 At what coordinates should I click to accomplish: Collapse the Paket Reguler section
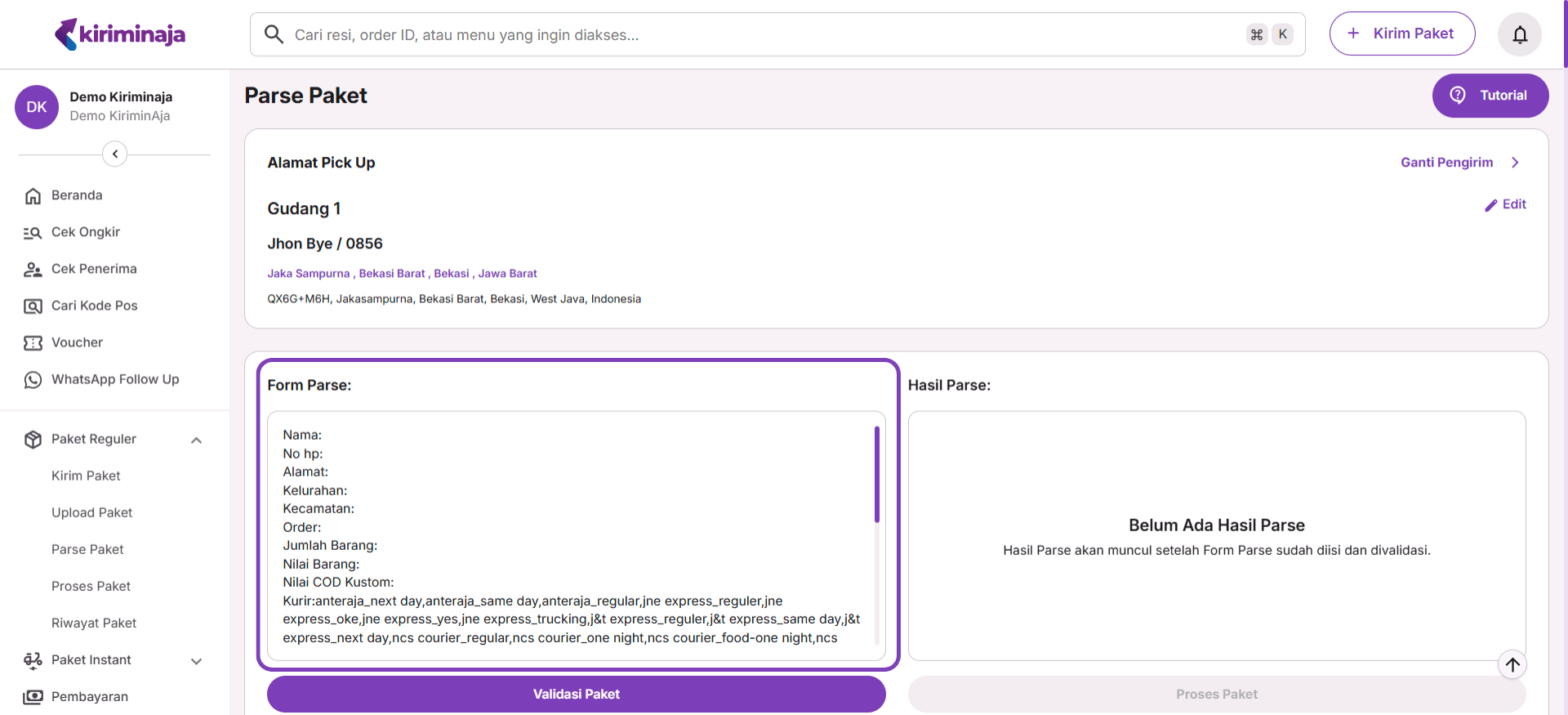[196, 440]
